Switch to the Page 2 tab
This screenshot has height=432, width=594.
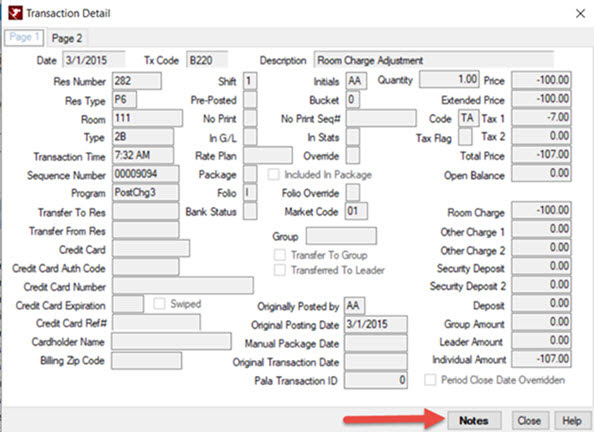pos(67,38)
